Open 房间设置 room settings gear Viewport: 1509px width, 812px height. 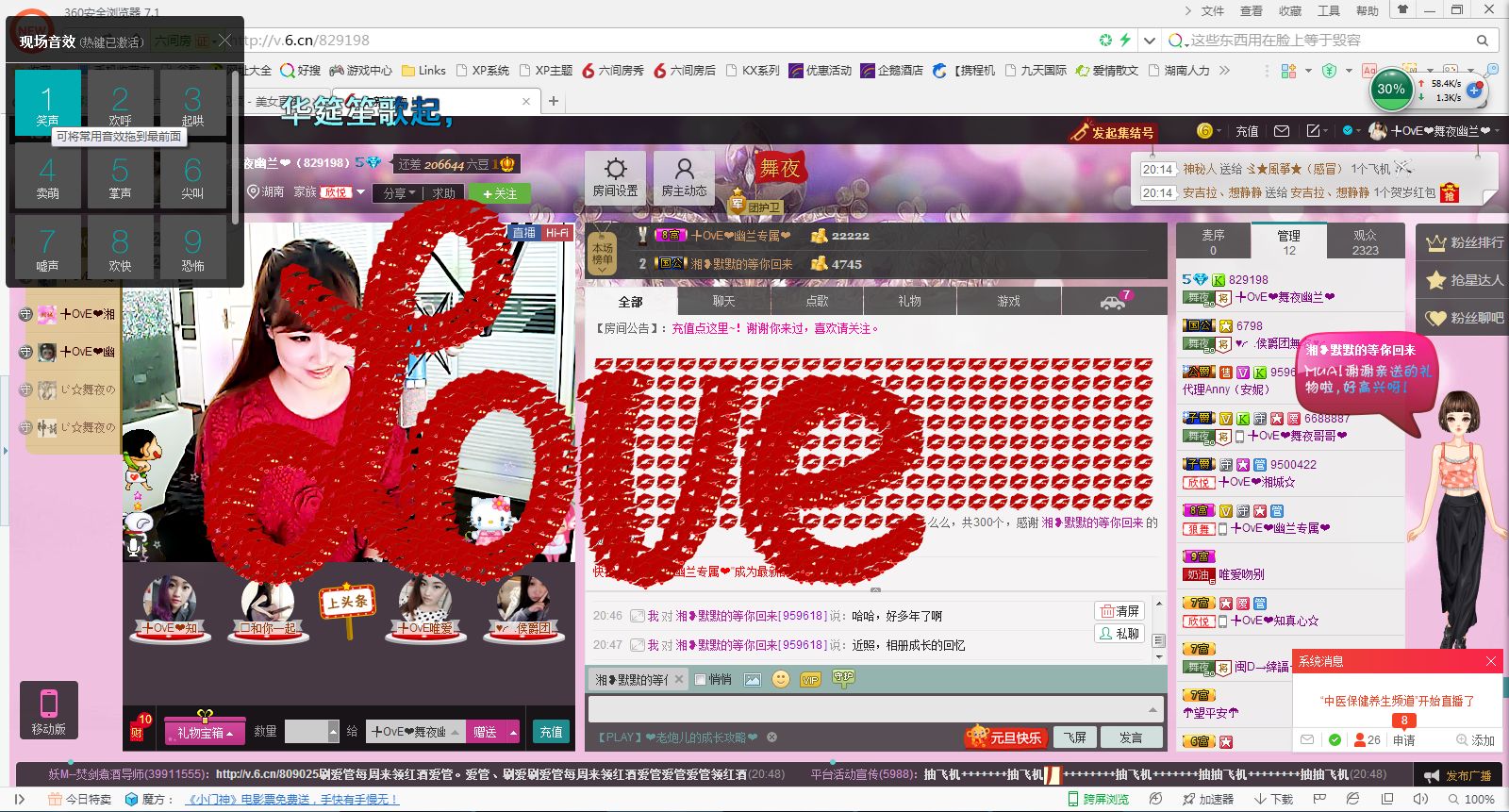click(615, 175)
